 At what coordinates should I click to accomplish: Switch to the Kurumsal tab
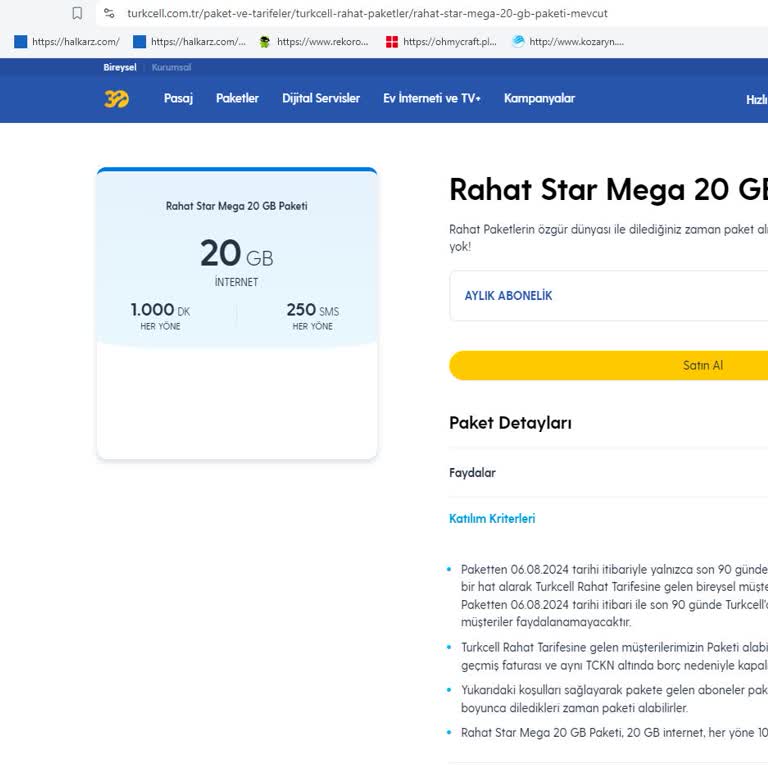click(171, 68)
